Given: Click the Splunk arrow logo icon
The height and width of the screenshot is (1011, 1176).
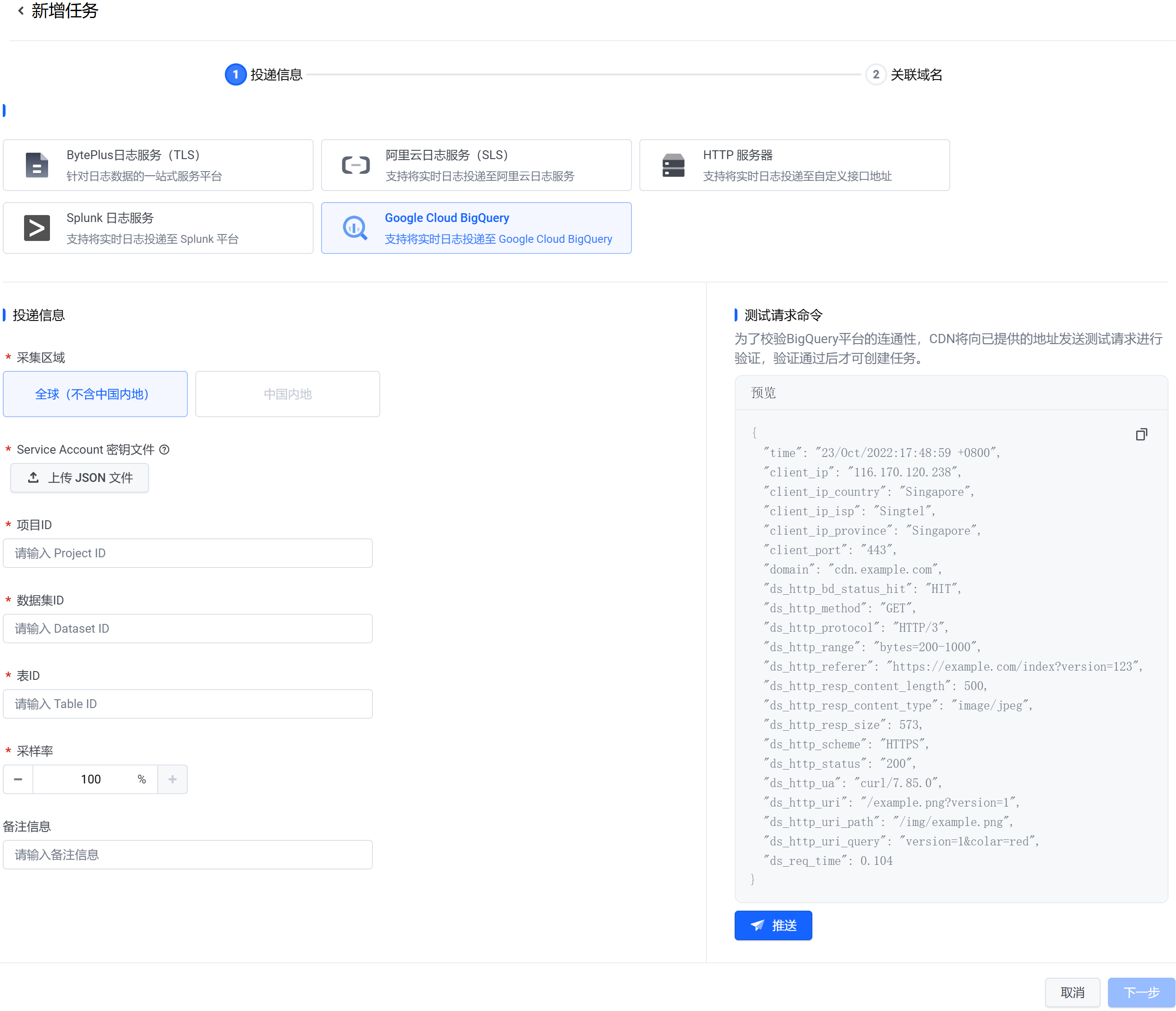Looking at the screenshot, I should tap(37, 228).
